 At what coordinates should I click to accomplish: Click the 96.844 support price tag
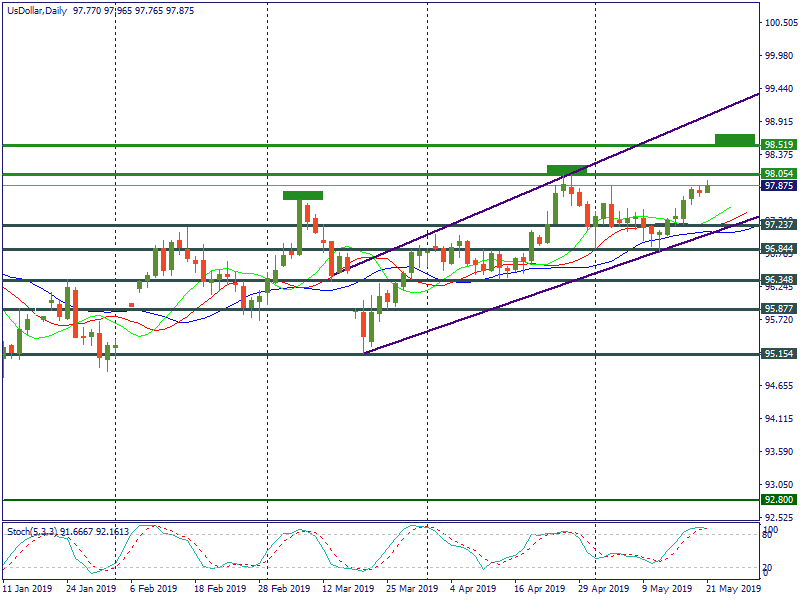coord(778,248)
